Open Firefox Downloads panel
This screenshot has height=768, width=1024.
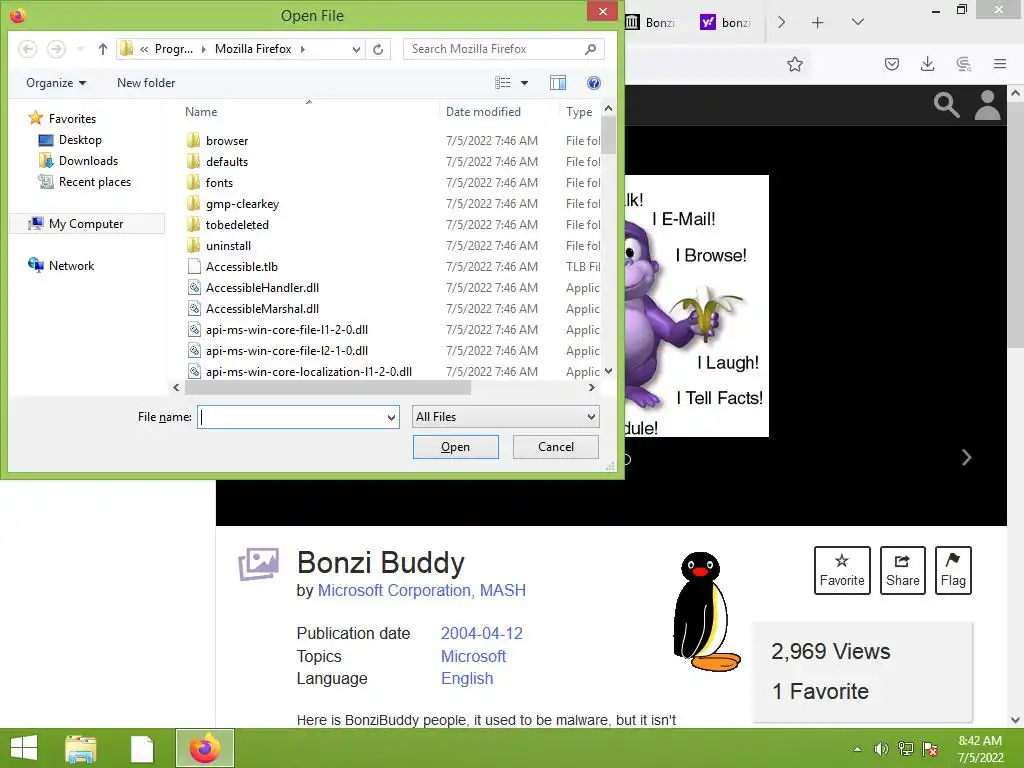(927, 64)
